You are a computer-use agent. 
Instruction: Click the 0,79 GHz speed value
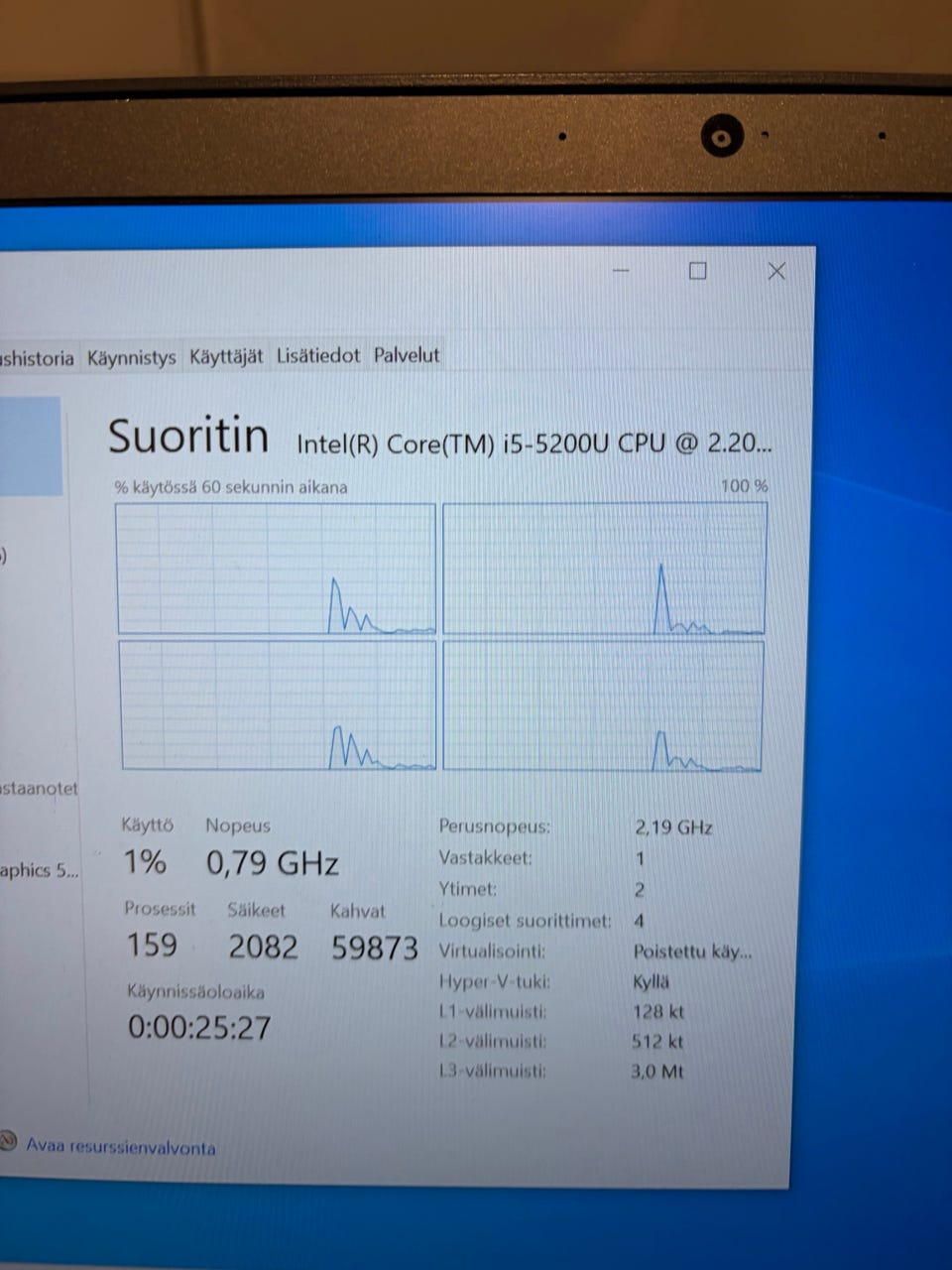pos(273,863)
